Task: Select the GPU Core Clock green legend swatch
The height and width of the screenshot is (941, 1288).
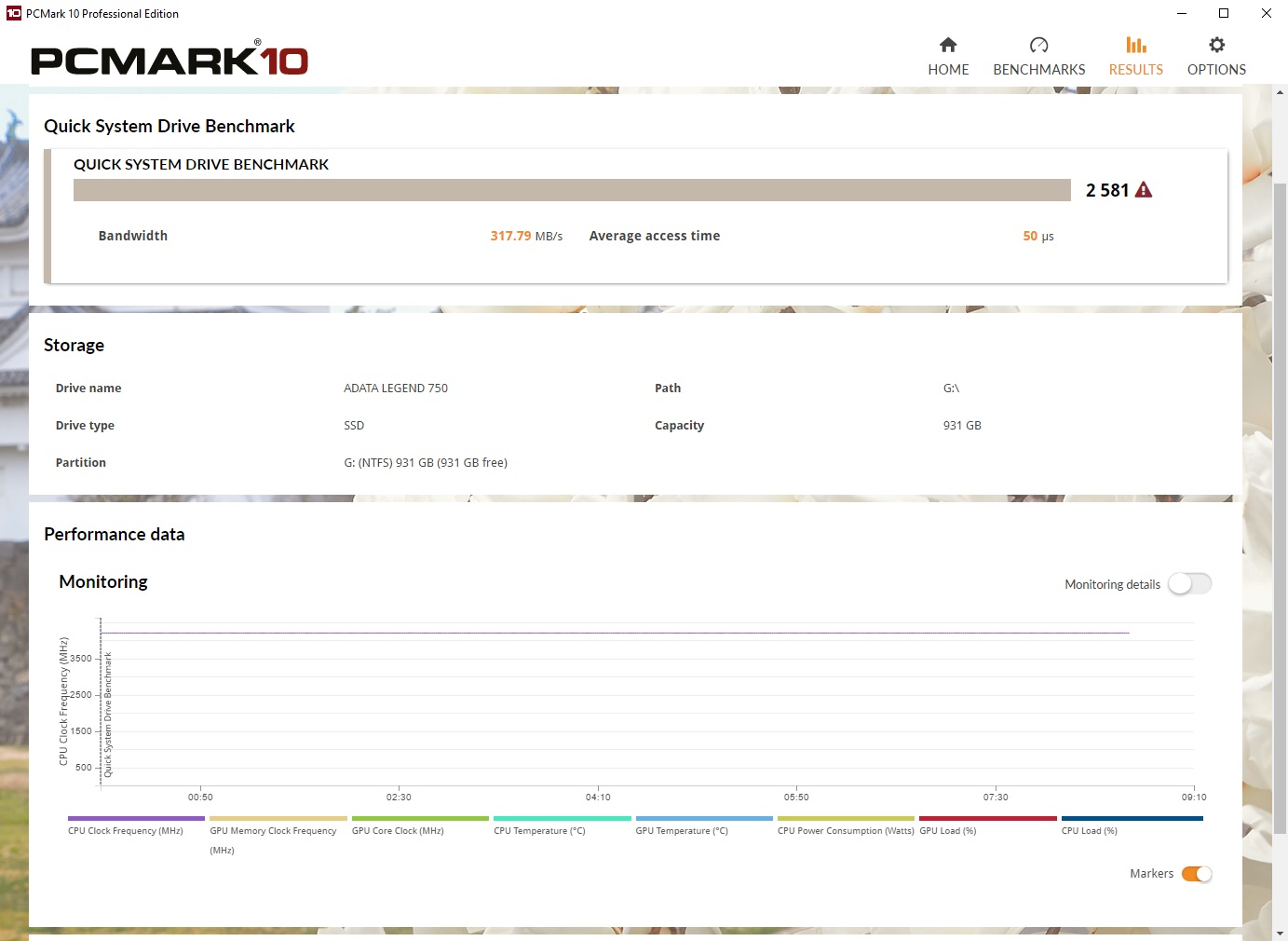Action: pos(420,819)
